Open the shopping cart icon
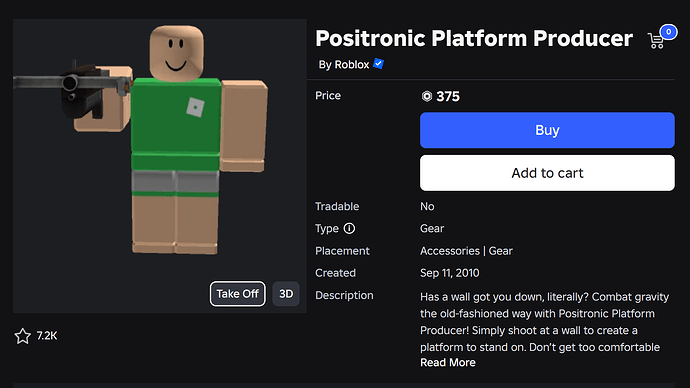 pyautogui.click(x=656, y=40)
